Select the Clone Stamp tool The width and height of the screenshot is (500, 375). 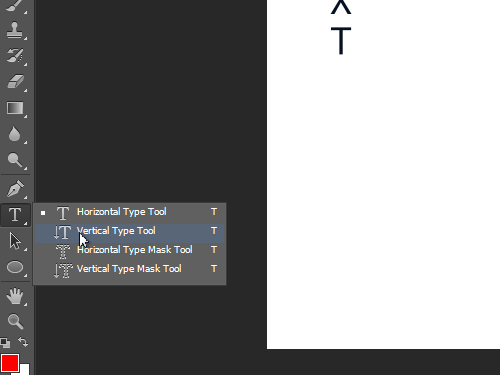15,30
